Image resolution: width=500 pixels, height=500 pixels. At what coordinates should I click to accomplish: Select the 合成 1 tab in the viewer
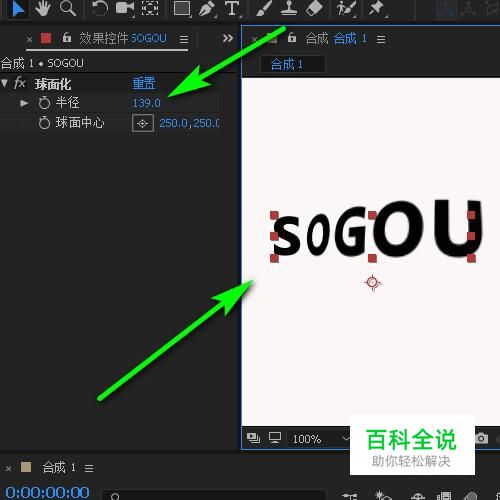click(292, 64)
